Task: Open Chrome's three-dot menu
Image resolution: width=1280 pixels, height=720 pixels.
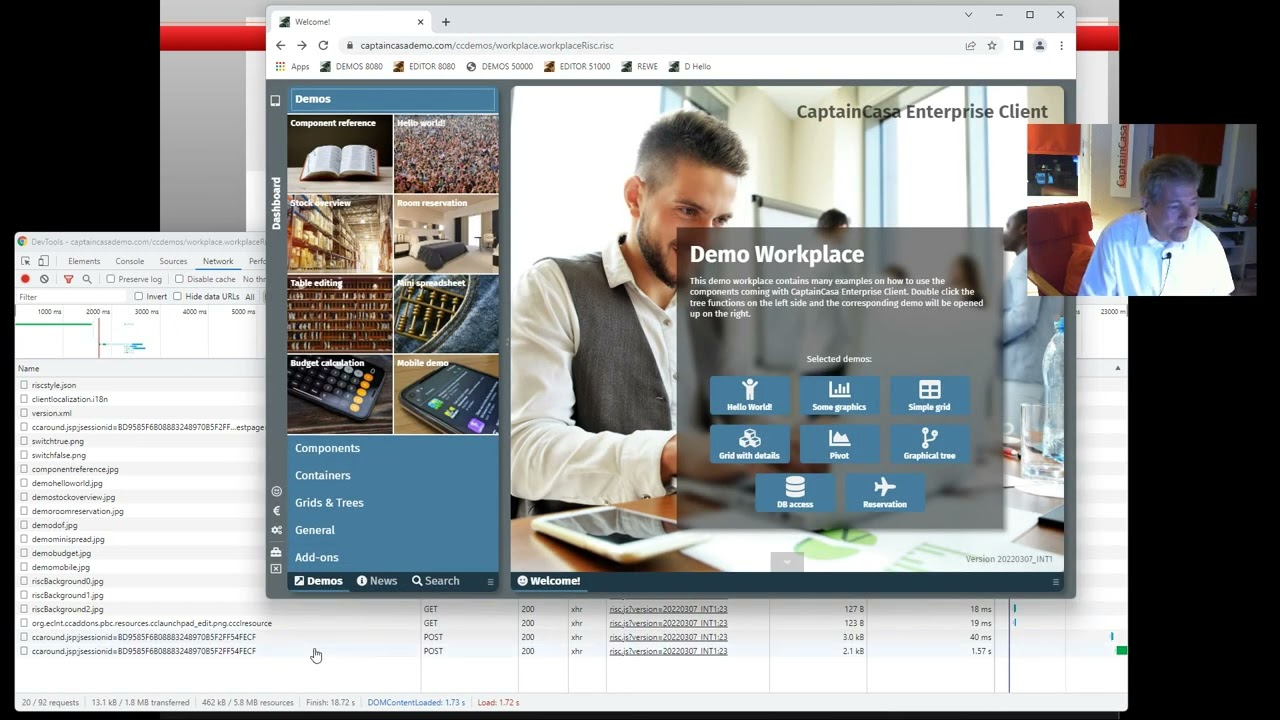Action: click(1061, 45)
